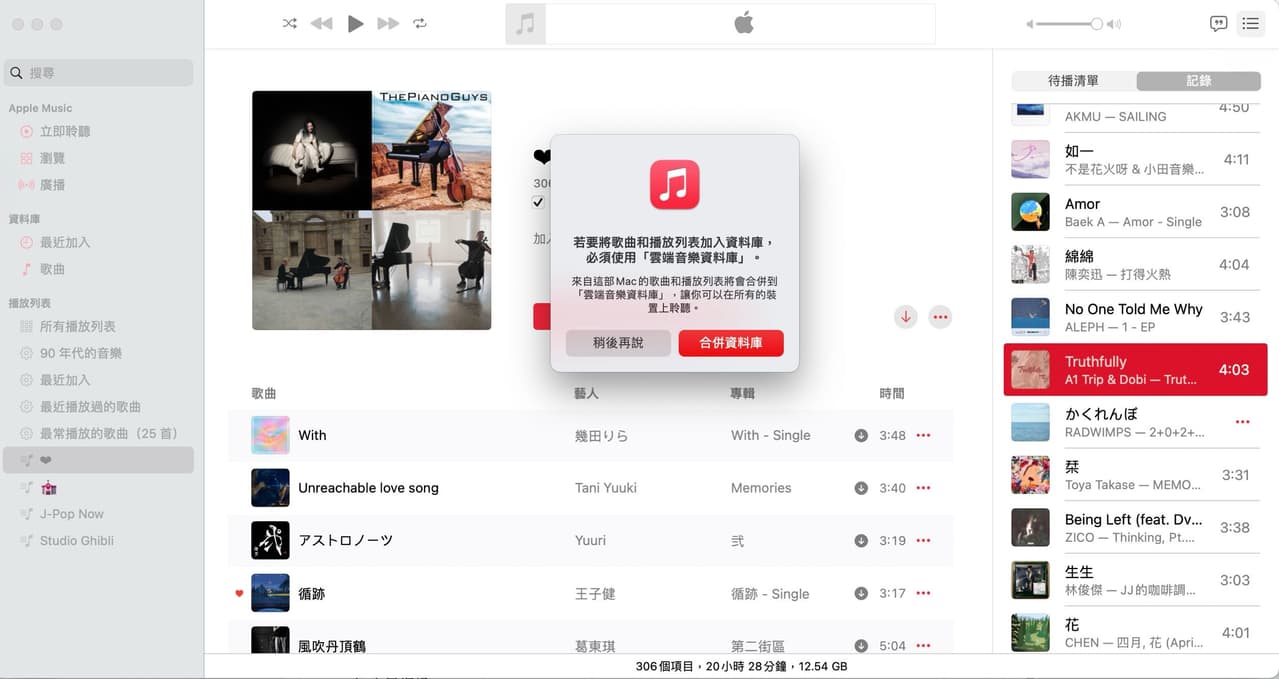Toggle shuffle playback

coord(290,24)
